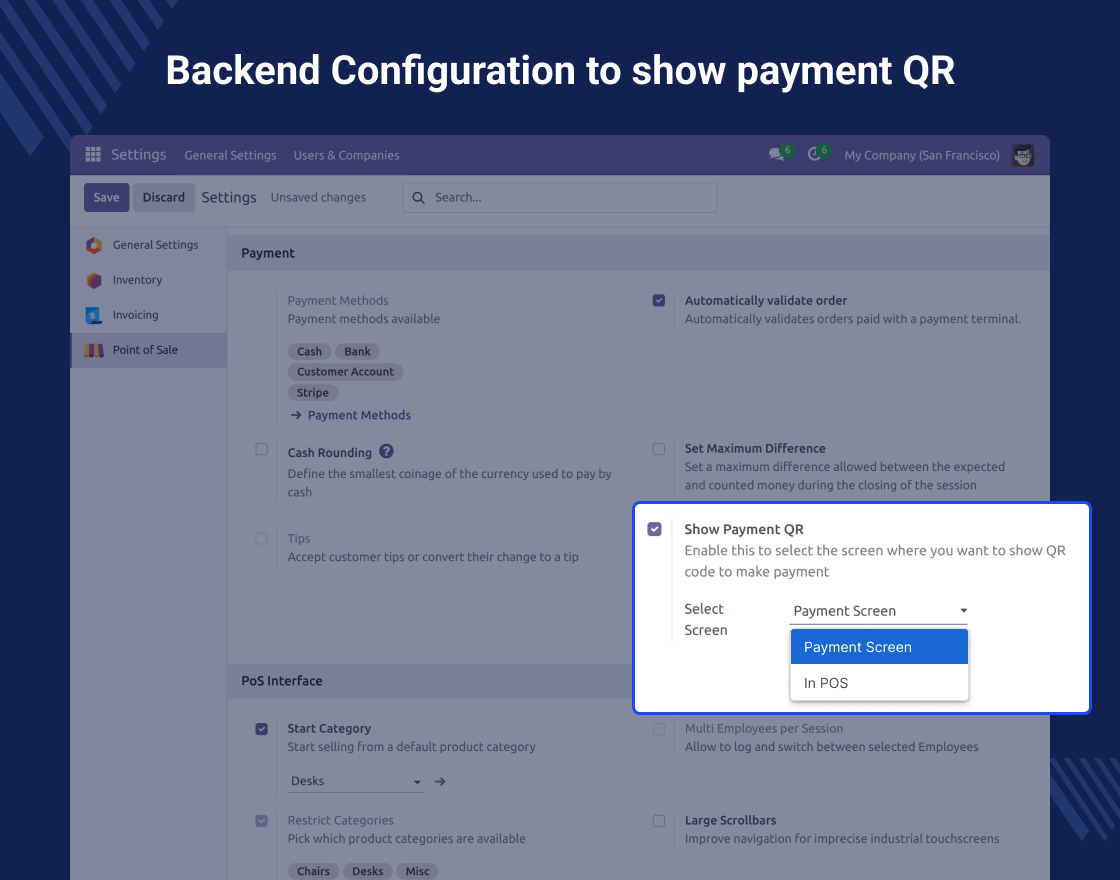
Task: Click the Misc category tag
Action: [x=417, y=871]
